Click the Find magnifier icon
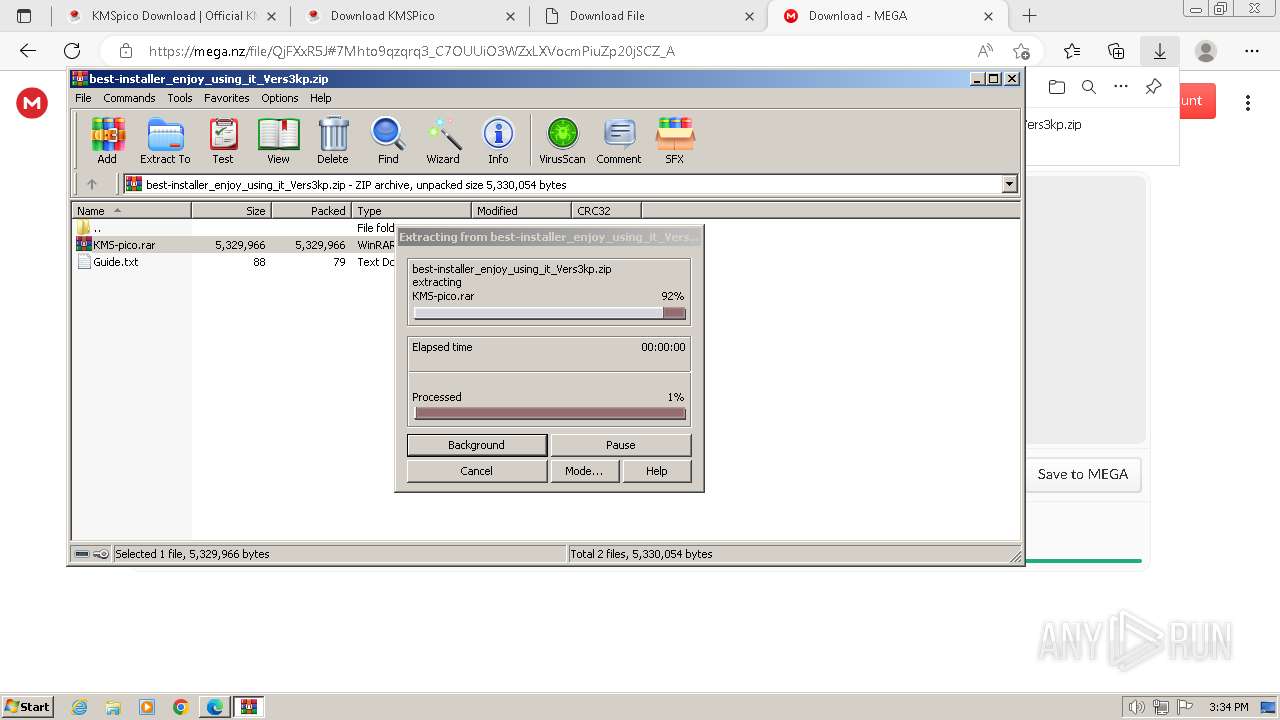 point(388,140)
